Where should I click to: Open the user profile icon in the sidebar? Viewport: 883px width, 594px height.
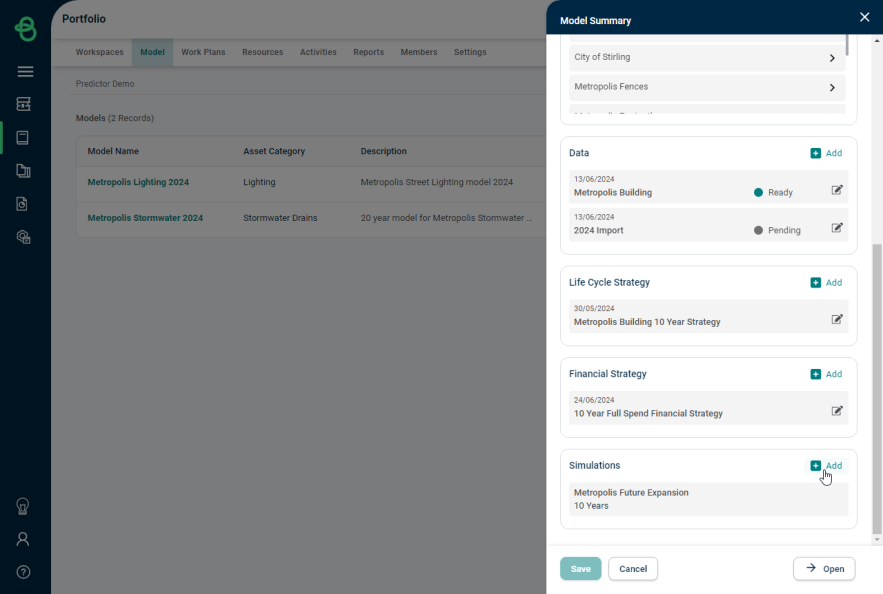pos(23,539)
